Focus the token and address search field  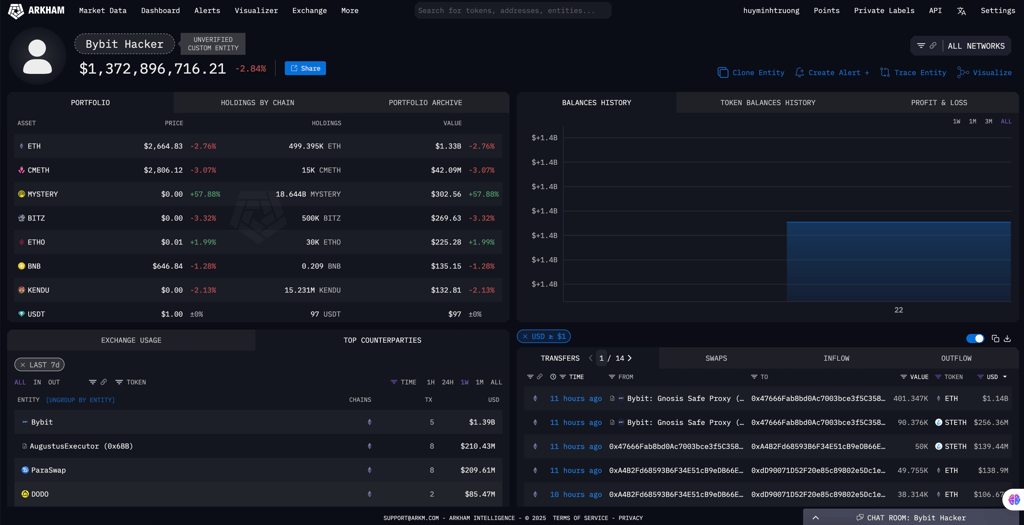(513, 10)
